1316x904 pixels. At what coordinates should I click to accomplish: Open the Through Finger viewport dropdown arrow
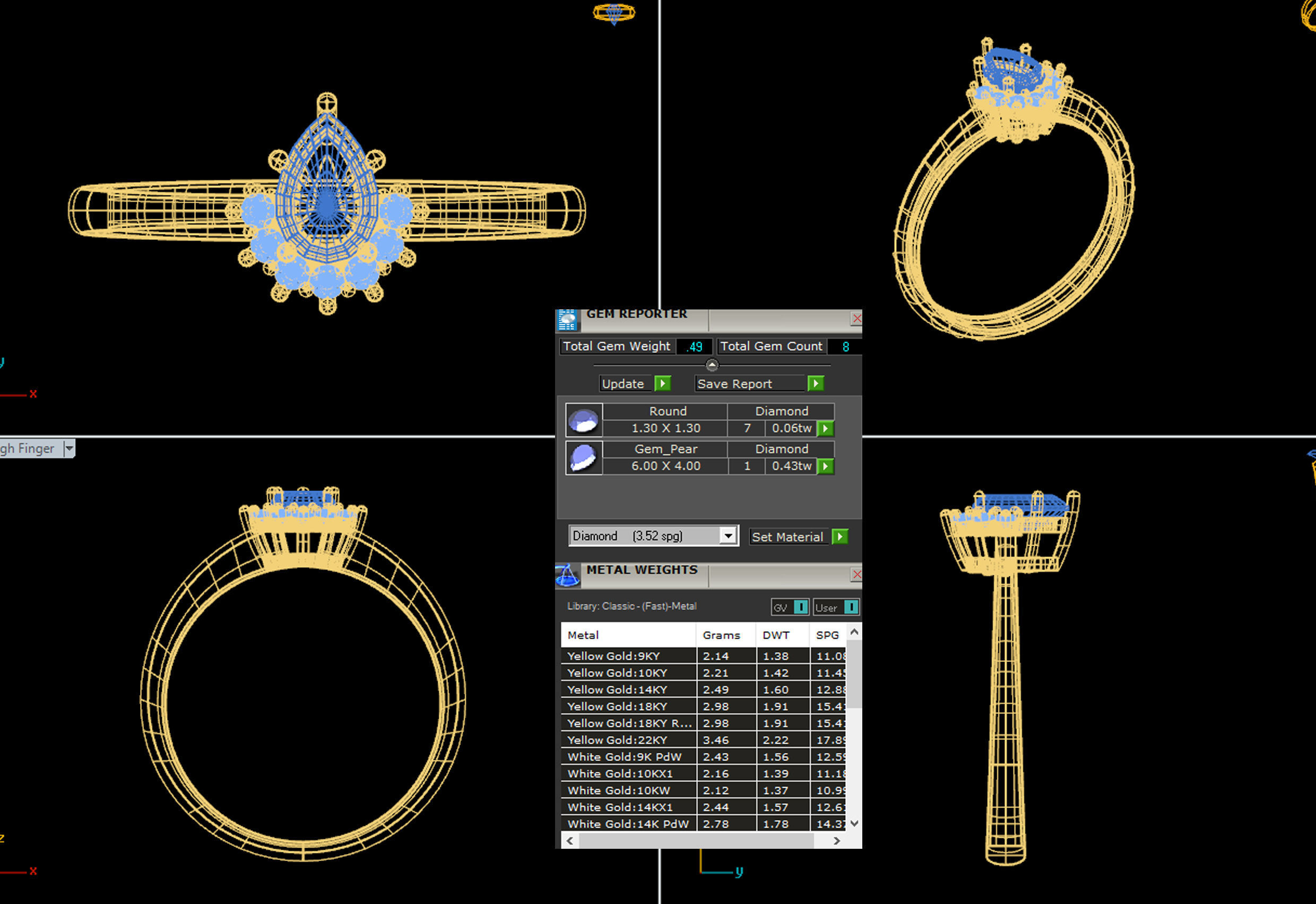pos(69,449)
